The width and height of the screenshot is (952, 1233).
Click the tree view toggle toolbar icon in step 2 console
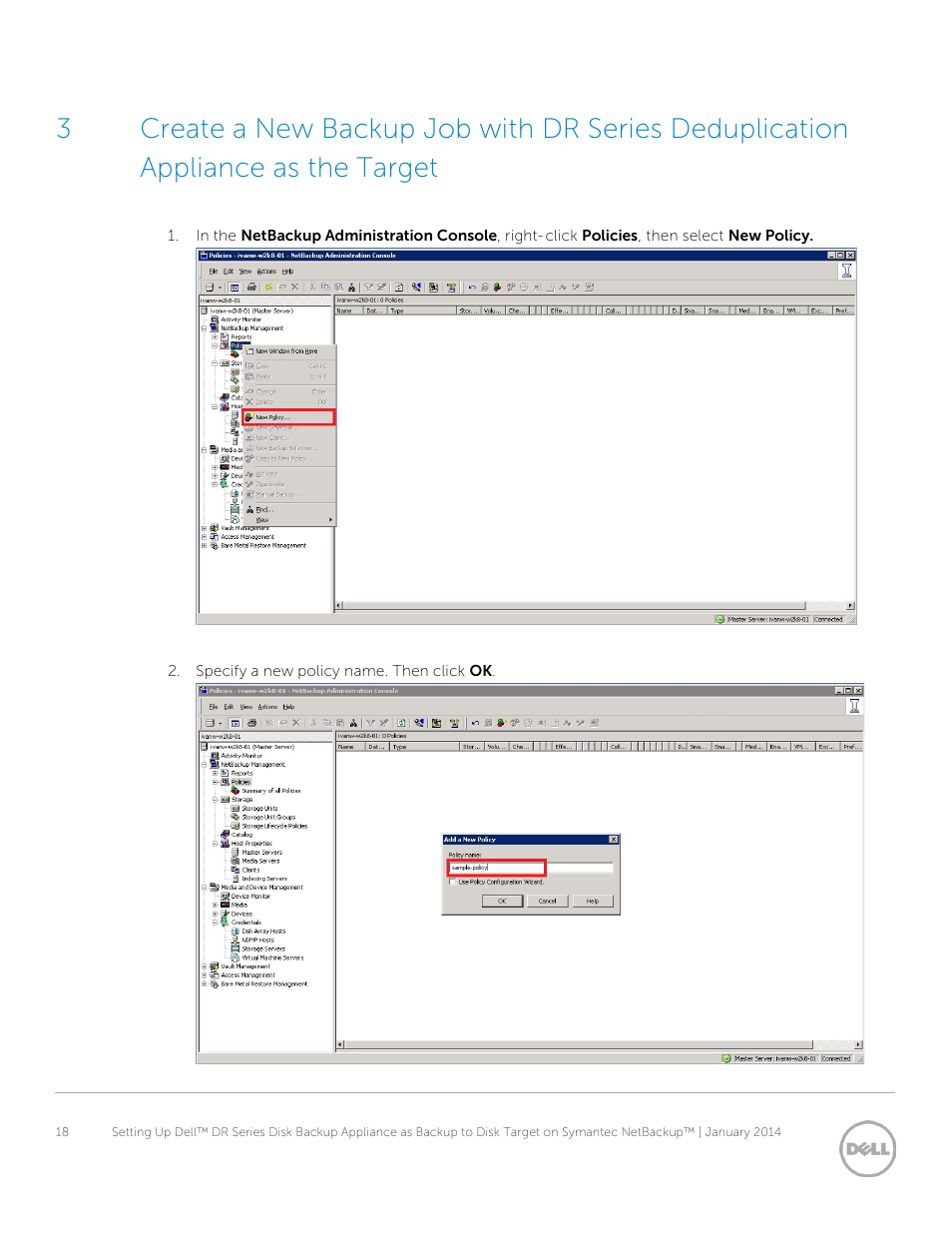point(236,723)
